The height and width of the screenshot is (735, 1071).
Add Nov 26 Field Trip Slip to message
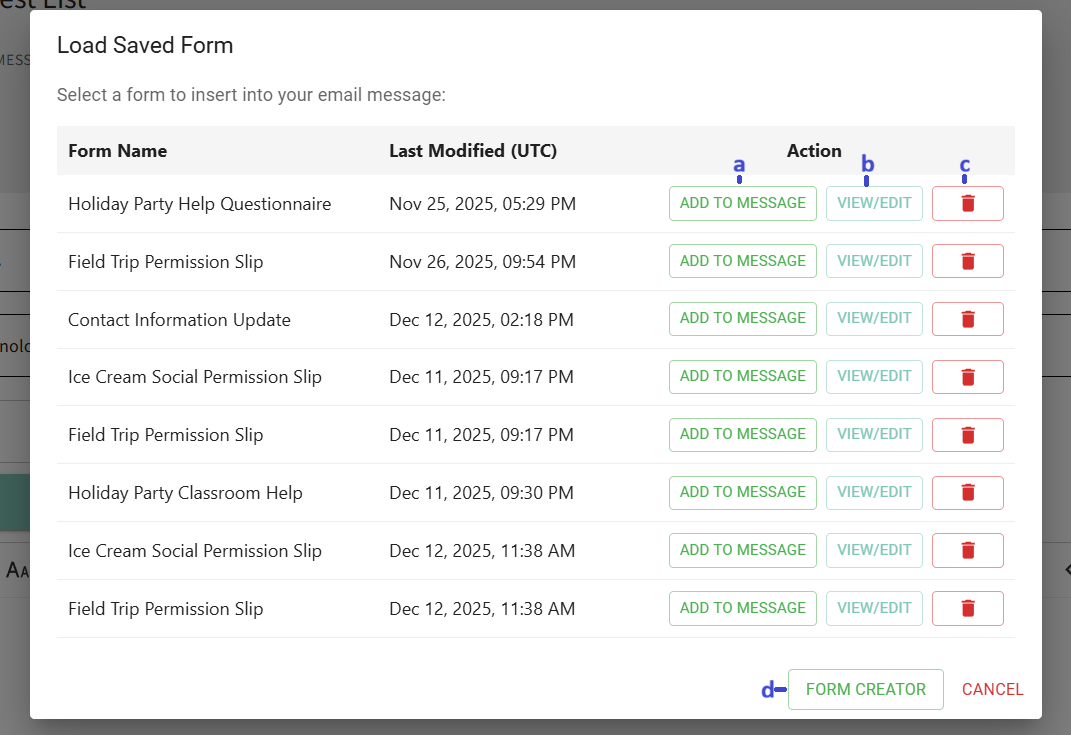click(x=742, y=261)
